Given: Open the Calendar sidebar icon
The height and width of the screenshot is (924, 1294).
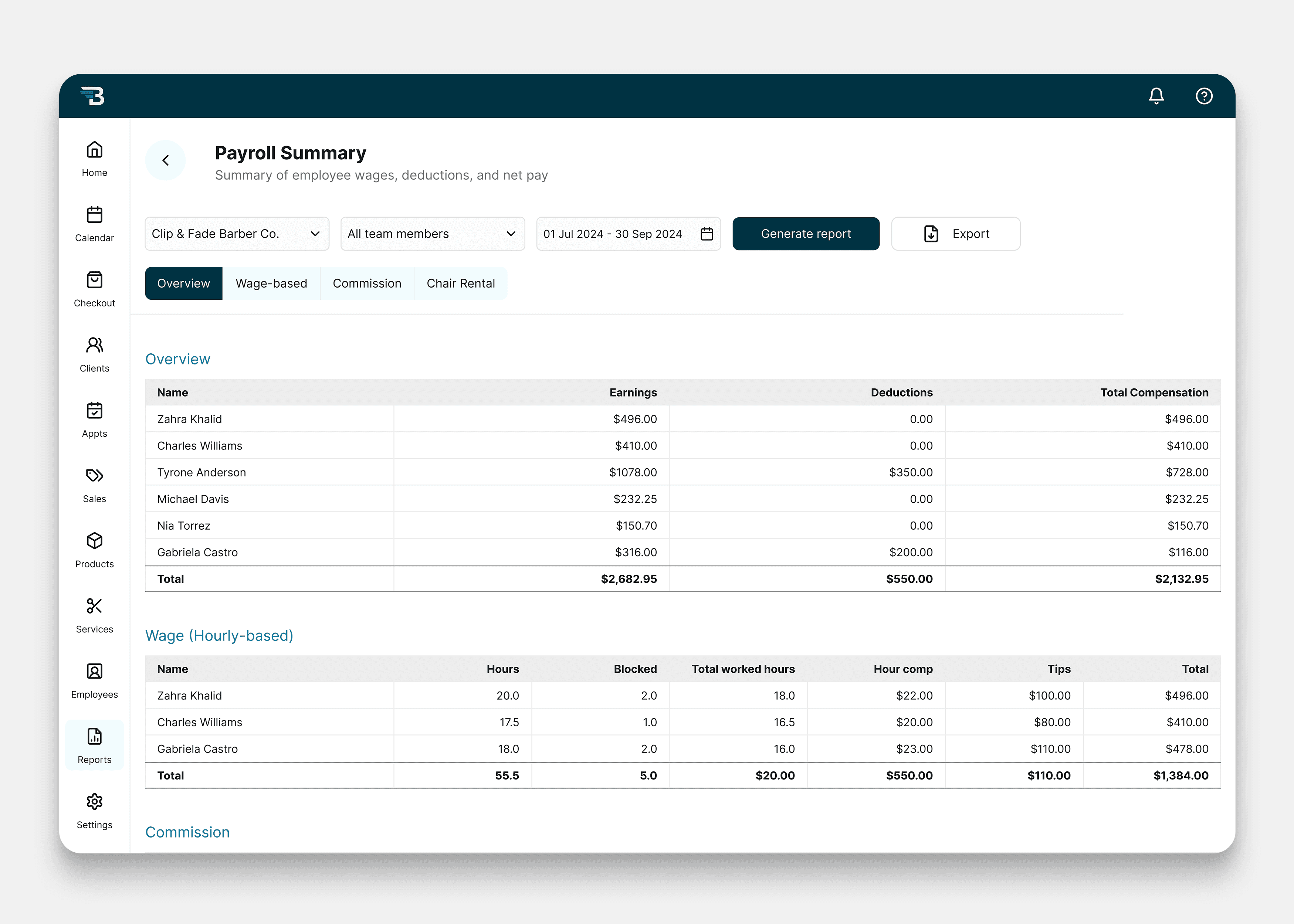Looking at the screenshot, I should click(94, 224).
